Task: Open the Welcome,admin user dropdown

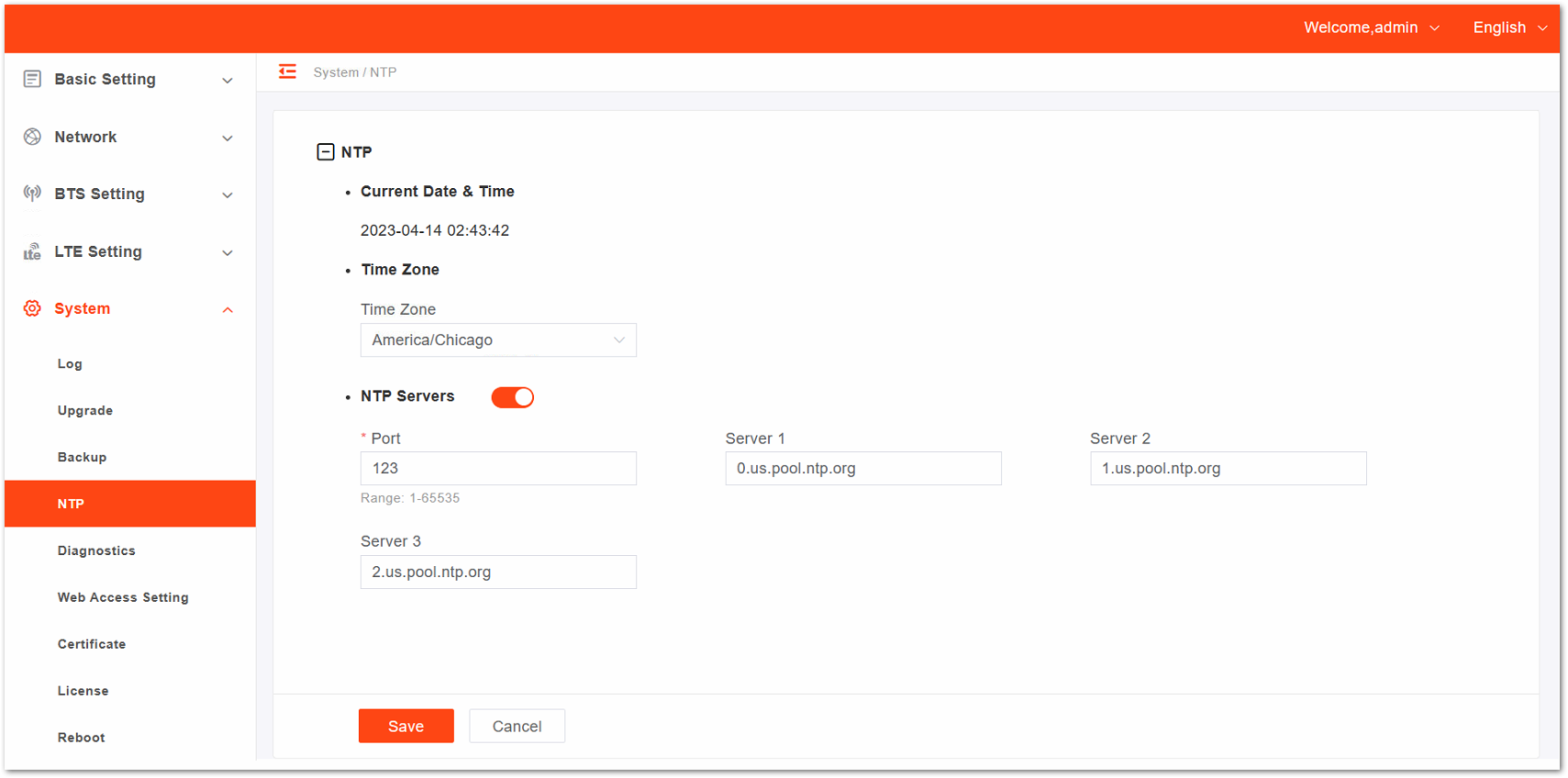Action: [x=1372, y=28]
